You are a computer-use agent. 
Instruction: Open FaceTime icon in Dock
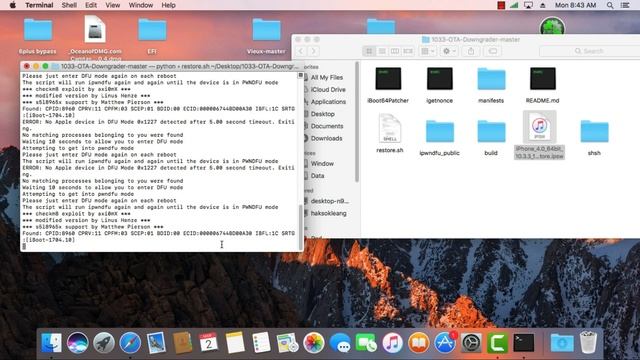366,342
